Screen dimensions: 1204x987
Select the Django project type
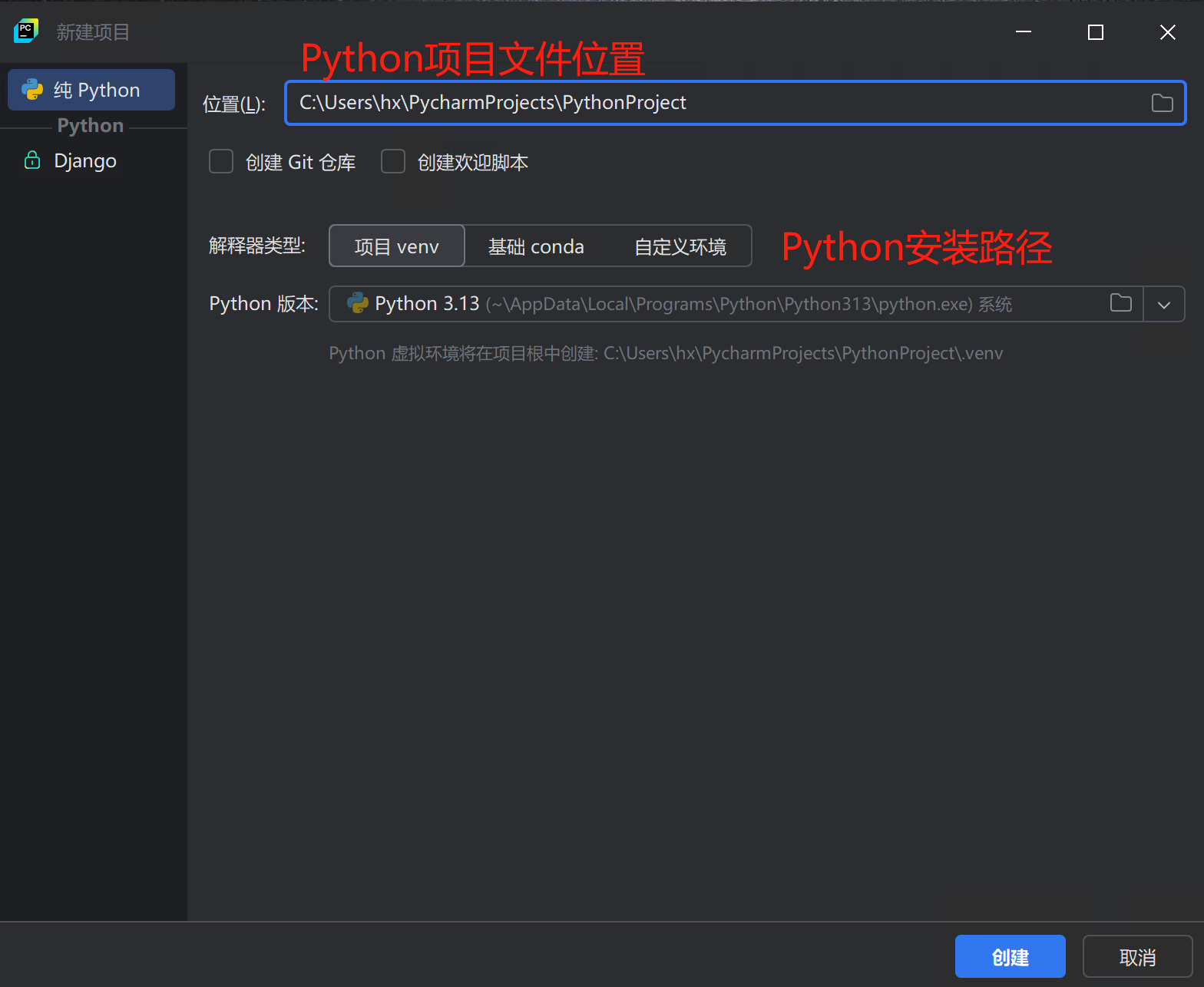84,160
